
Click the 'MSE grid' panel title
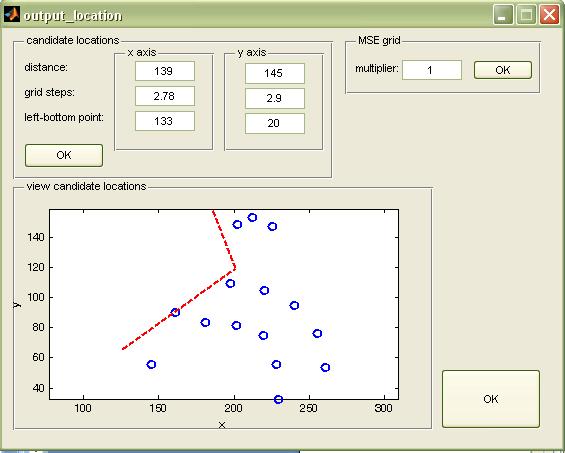coord(379,40)
